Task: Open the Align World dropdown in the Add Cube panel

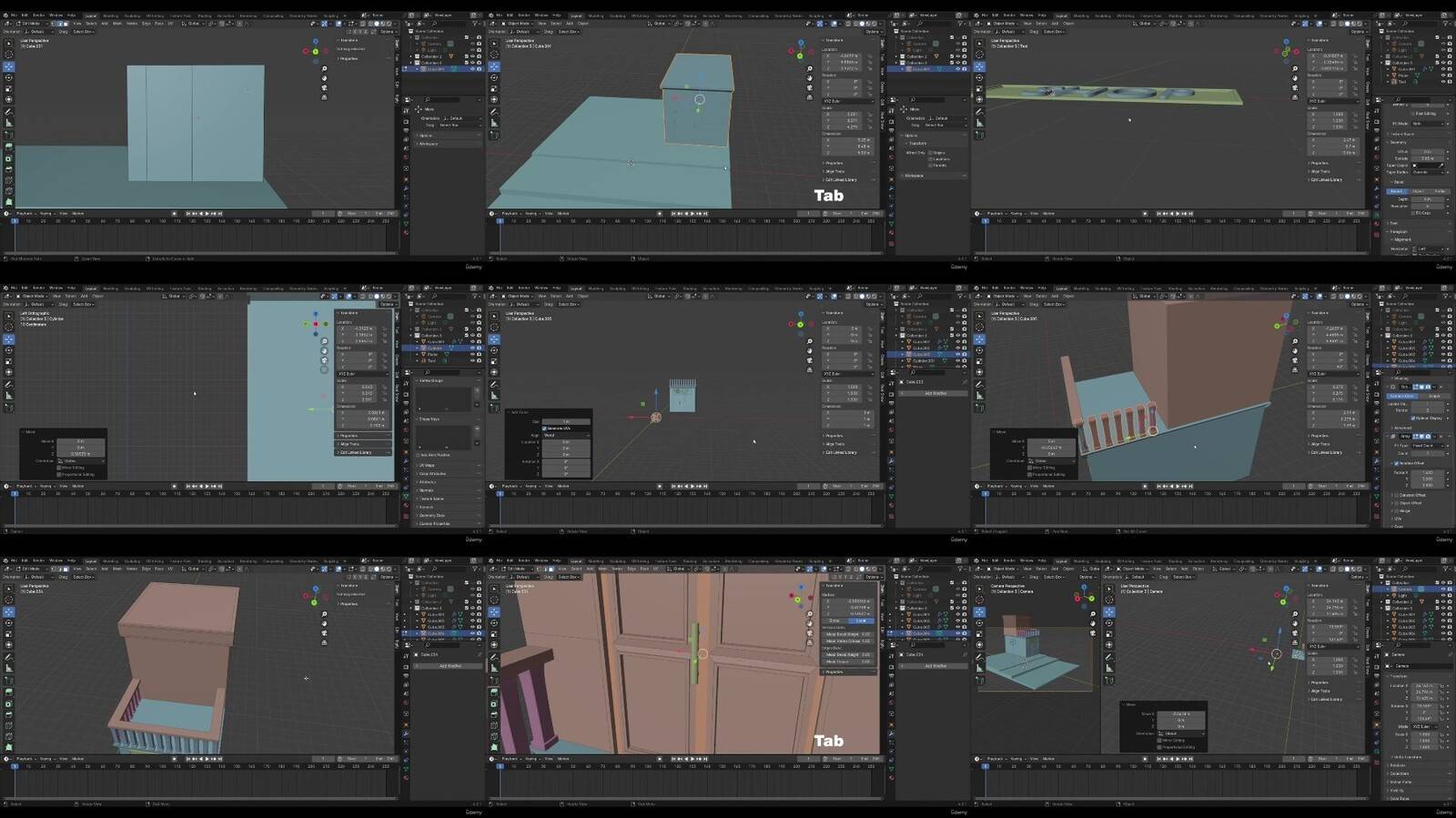Action: [x=566, y=435]
